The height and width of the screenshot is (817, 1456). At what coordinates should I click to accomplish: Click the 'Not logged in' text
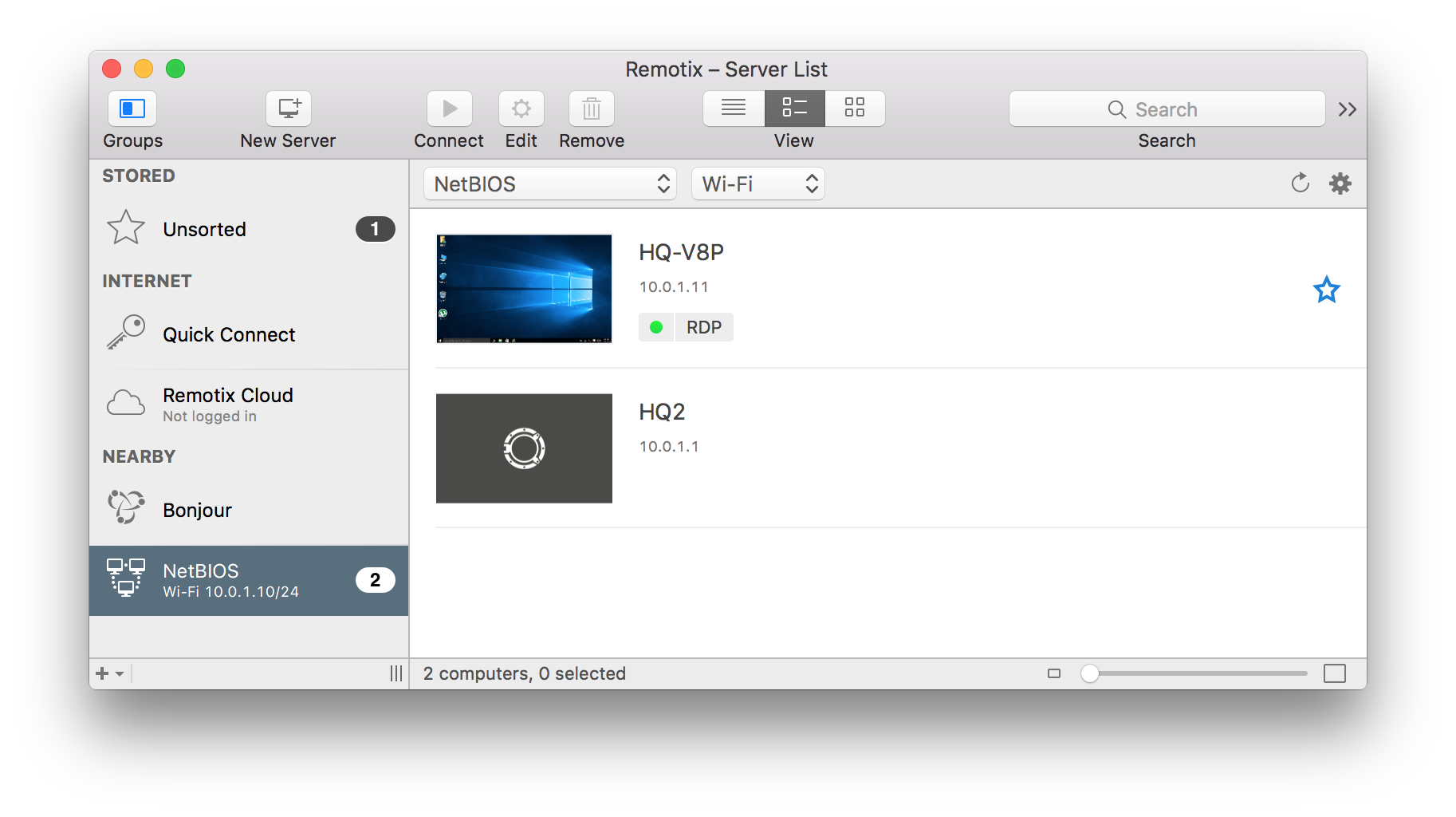click(209, 416)
